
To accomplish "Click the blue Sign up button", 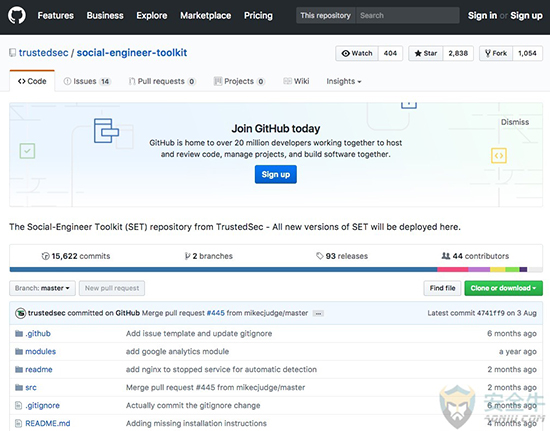I will click(276, 174).
